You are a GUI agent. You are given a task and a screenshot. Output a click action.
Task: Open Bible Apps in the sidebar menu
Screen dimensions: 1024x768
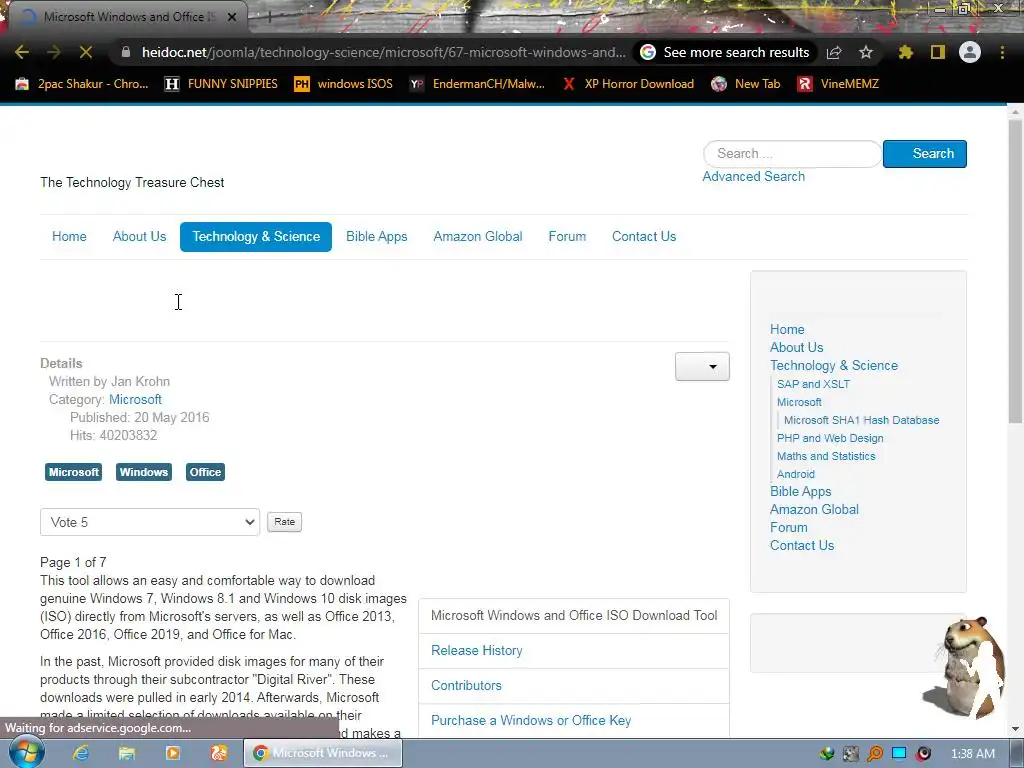tap(801, 492)
